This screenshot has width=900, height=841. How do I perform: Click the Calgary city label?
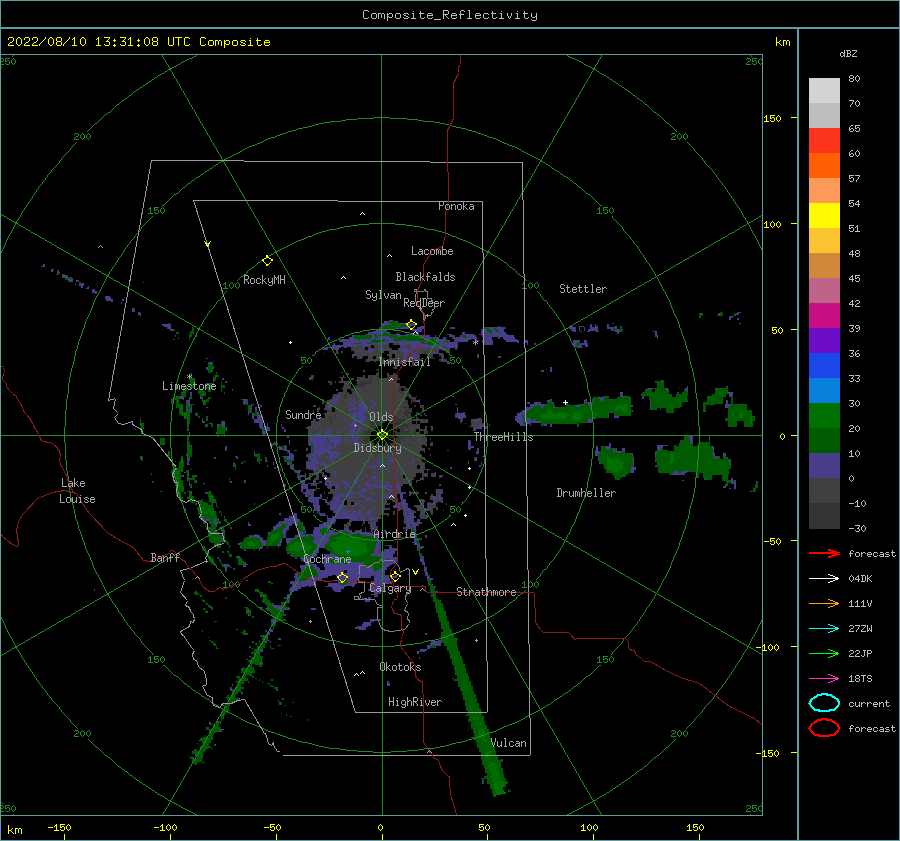(x=390, y=588)
